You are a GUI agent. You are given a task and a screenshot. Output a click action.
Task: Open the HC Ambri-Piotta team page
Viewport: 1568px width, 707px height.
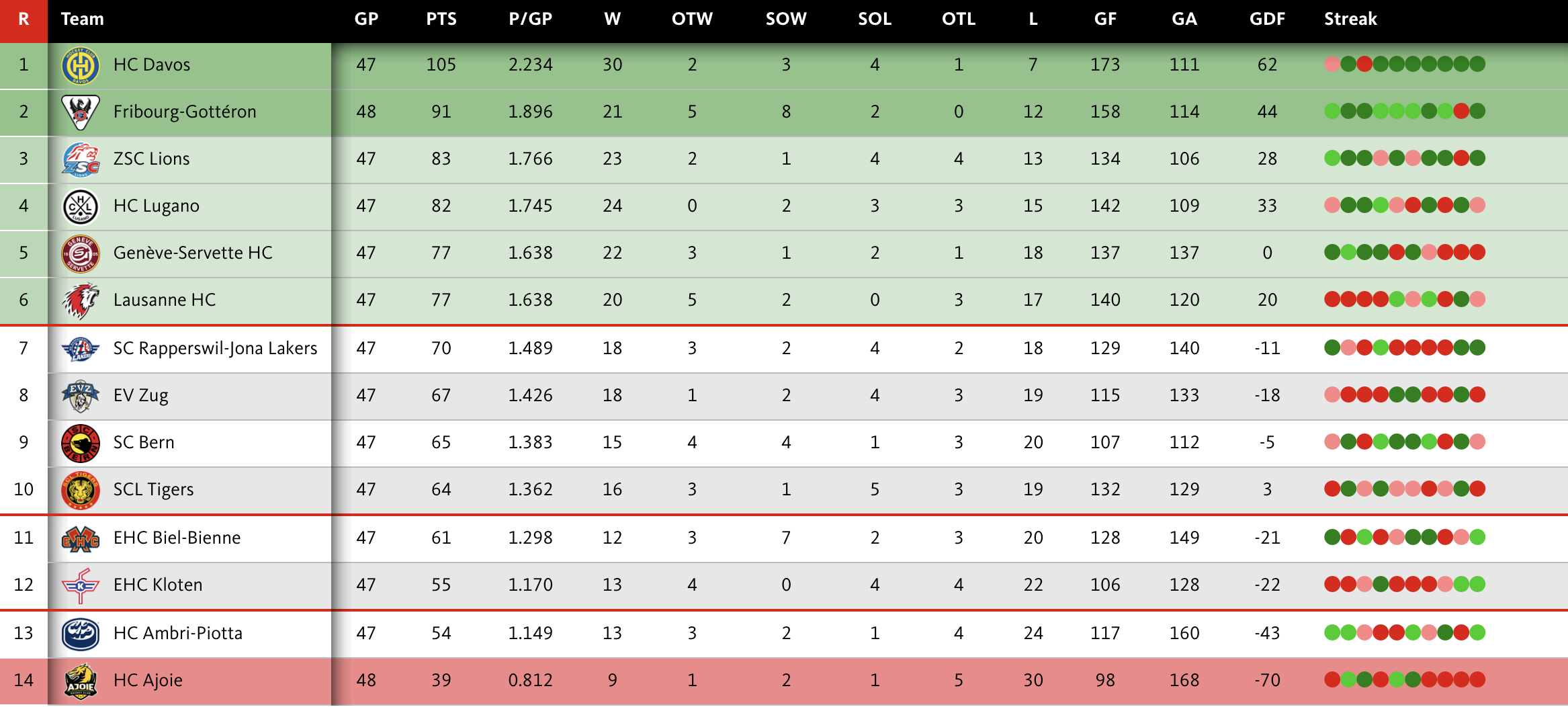click(178, 633)
